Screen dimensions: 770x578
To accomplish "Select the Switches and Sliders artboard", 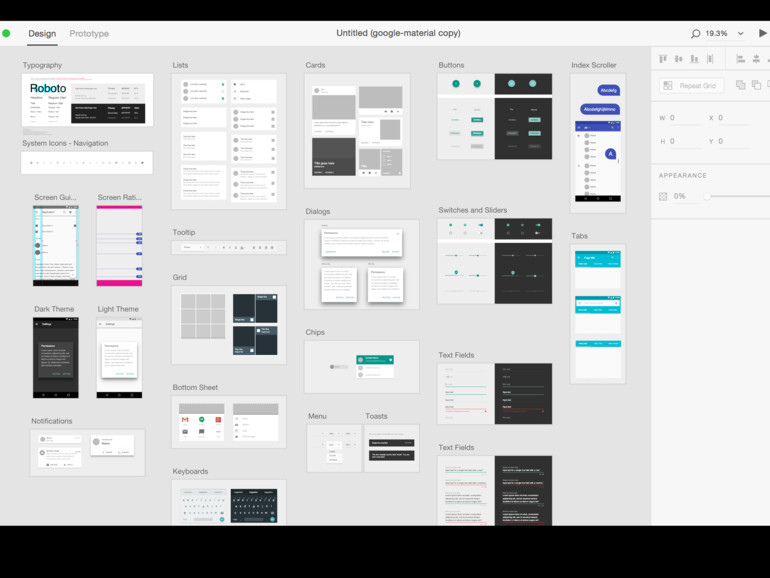I will point(495,261).
